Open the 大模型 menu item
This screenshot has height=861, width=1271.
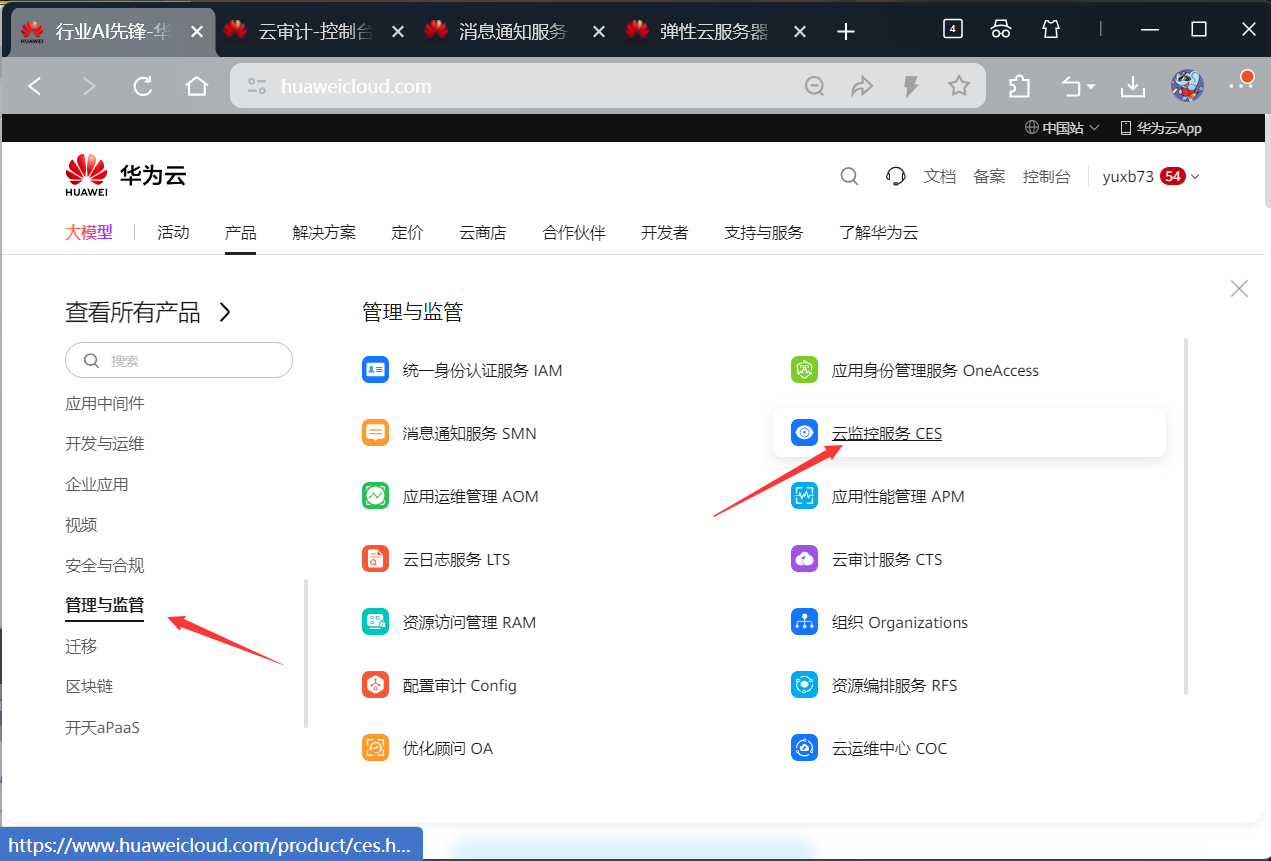pos(89,232)
